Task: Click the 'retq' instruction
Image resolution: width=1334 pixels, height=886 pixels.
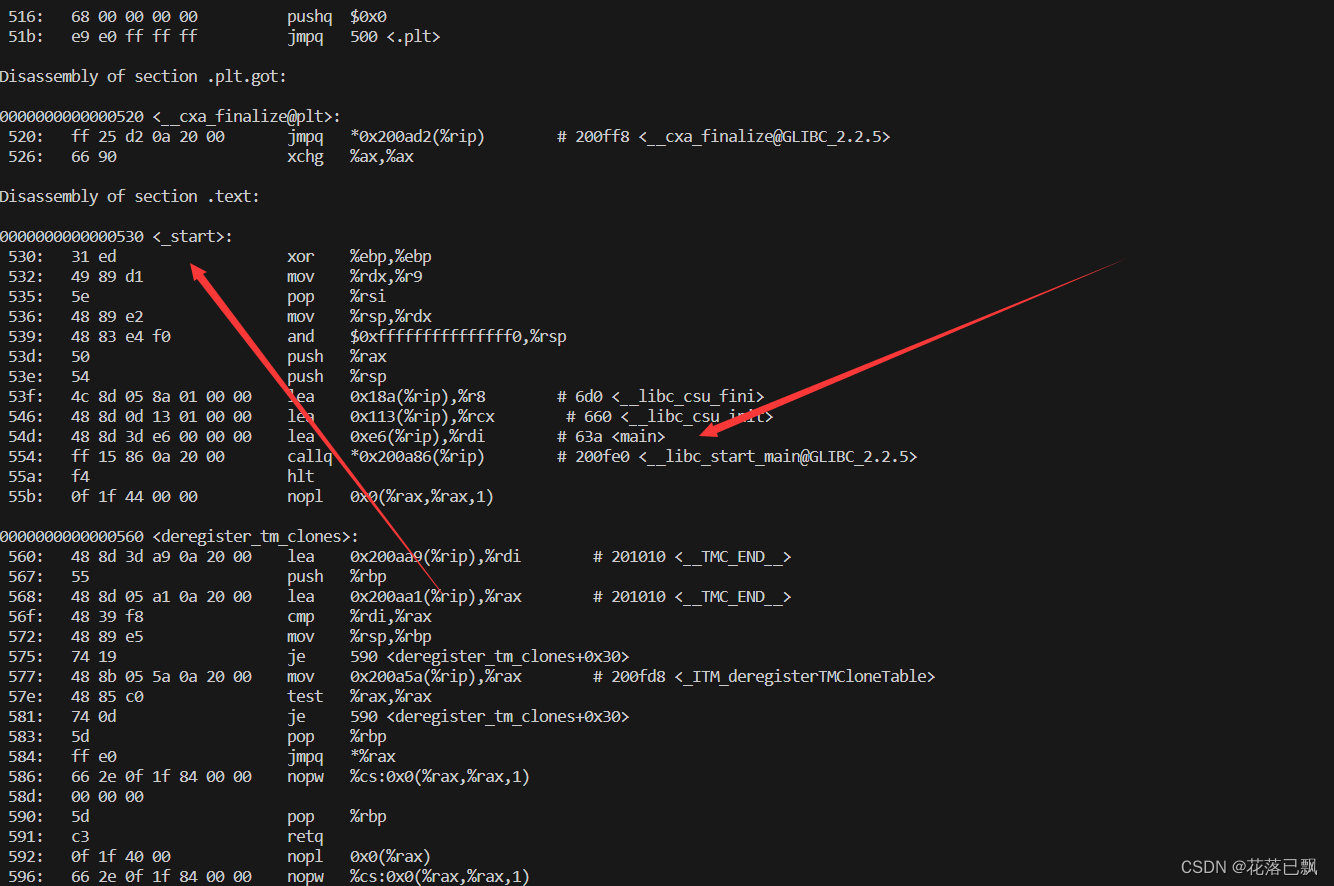Action: 305,837
